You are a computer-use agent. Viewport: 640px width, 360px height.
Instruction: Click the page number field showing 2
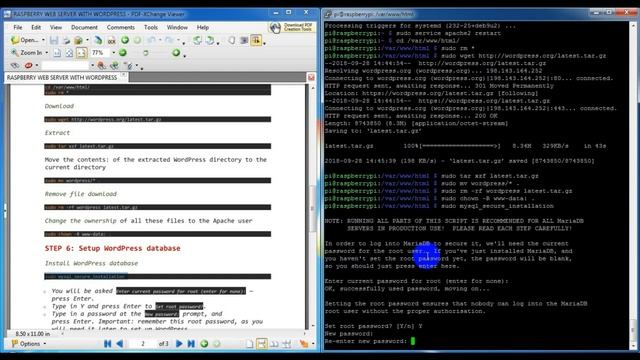click(142, 344)
